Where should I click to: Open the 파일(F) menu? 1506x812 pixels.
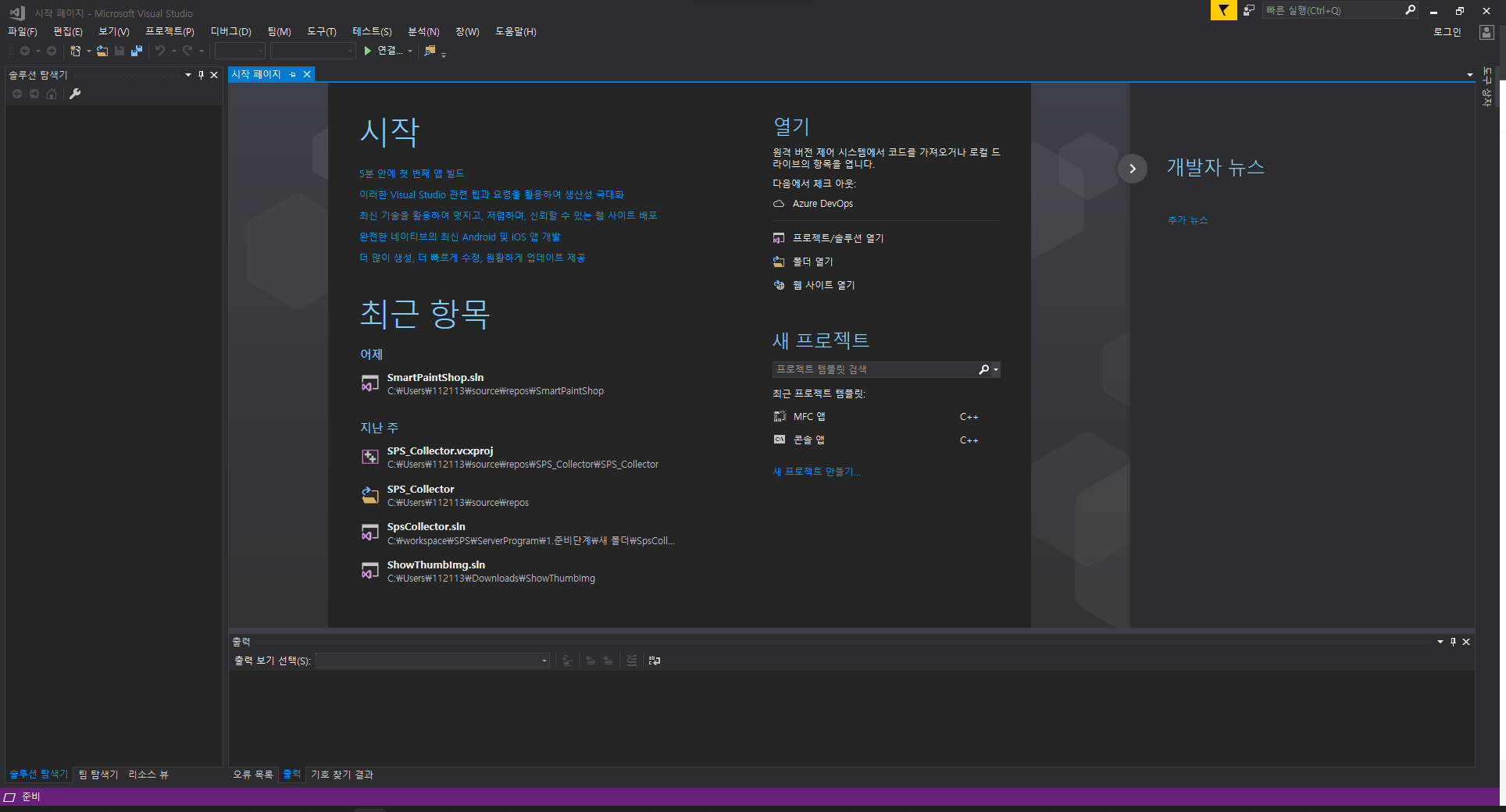click(x=23, y=32)
